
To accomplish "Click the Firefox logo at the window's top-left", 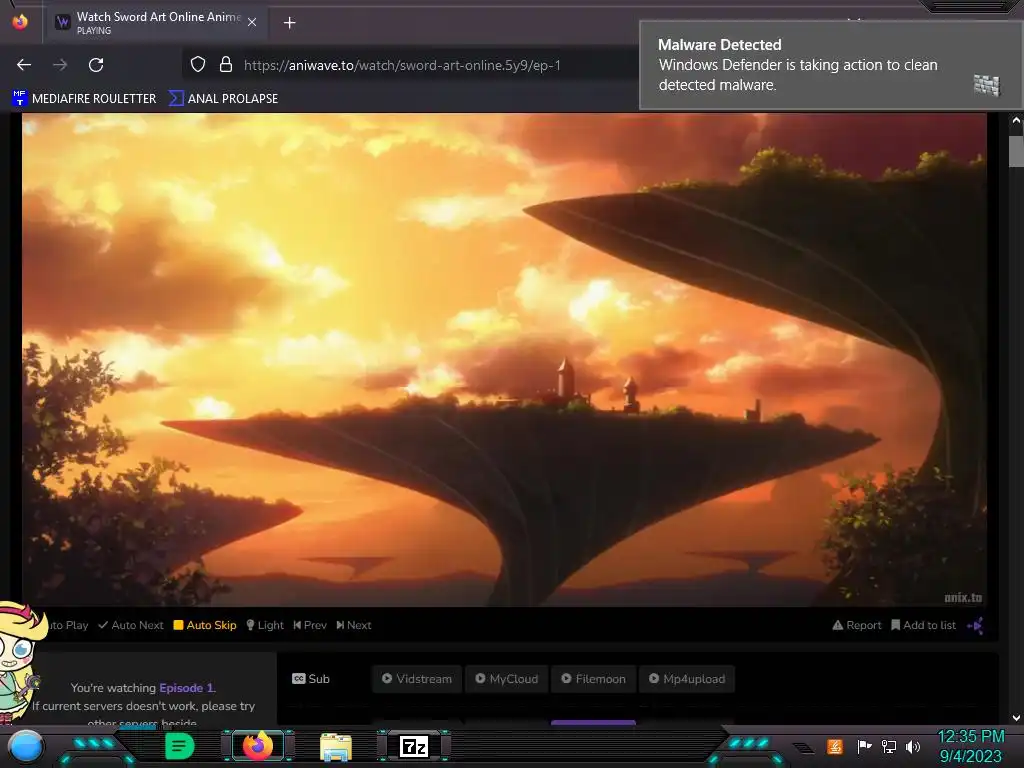I will tap(20, 22).
